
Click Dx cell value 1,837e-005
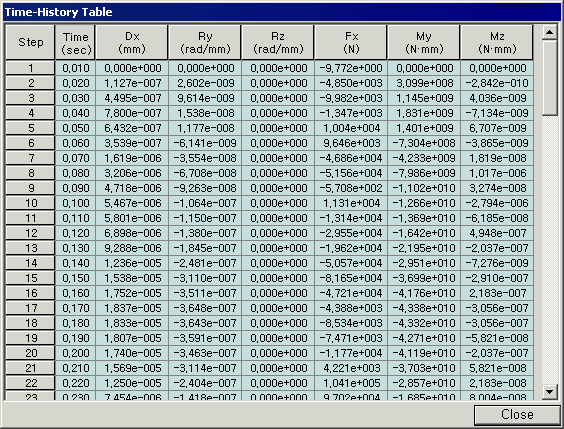[x=132, y=308]
